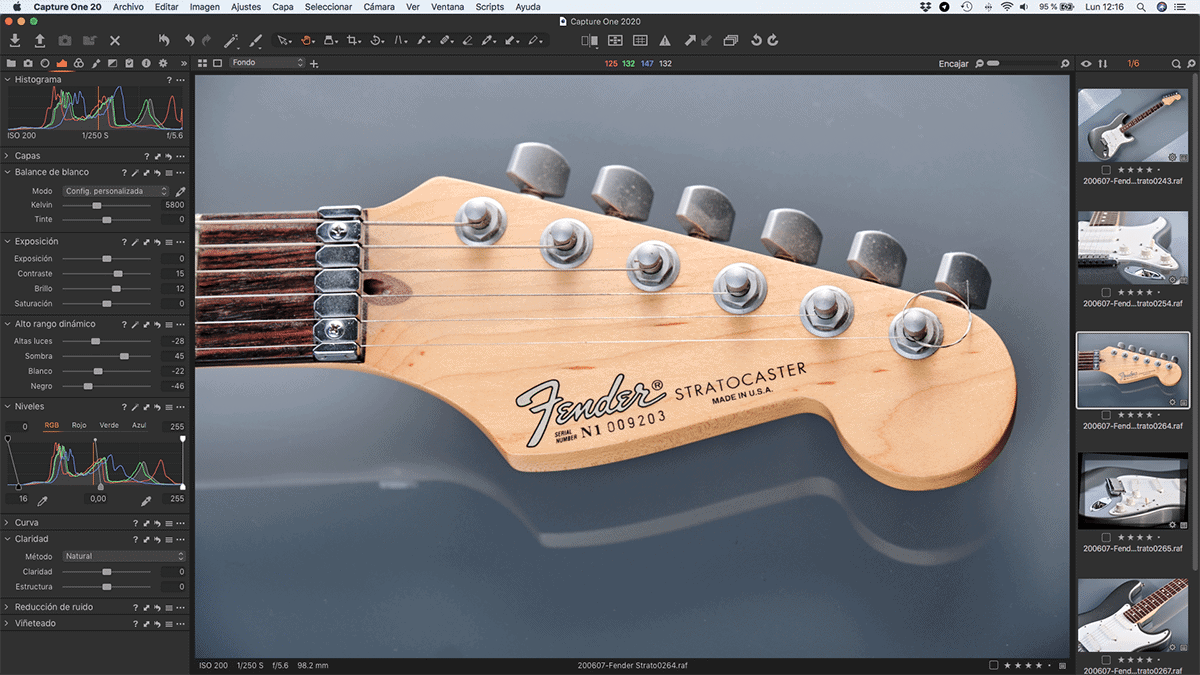Click the Export images toolbar icon
The height and width of the screenshot is (675, 1200).
40,41
